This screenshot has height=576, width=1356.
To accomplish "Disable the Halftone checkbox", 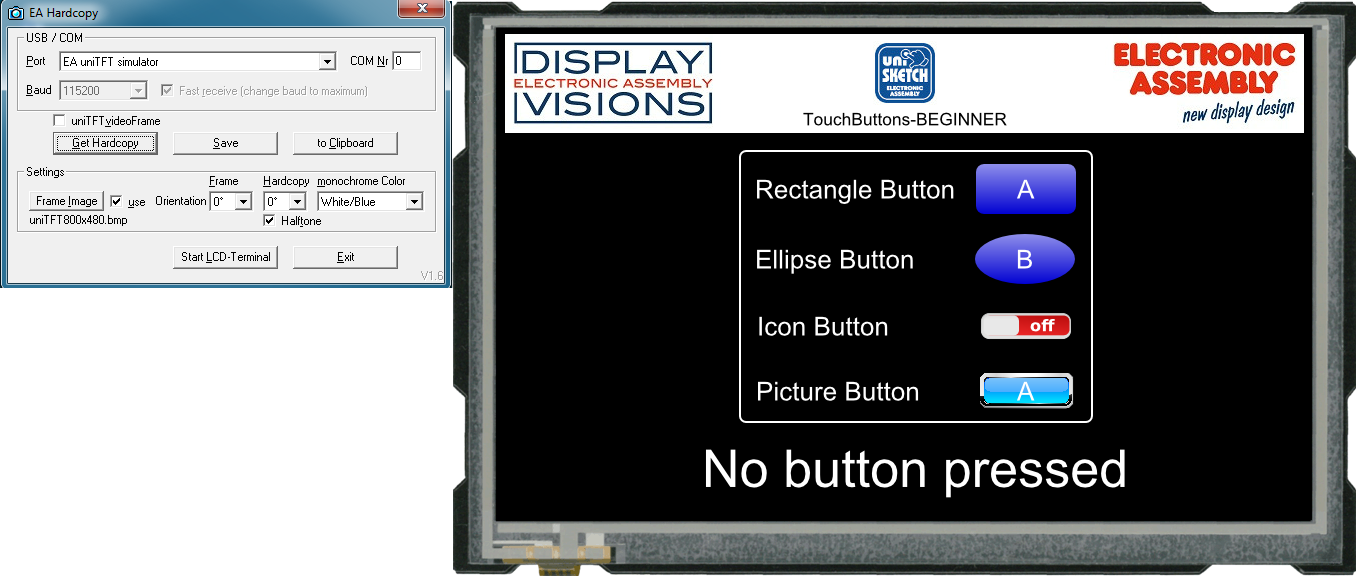I will pyautogui.click(x=269, y=220).
